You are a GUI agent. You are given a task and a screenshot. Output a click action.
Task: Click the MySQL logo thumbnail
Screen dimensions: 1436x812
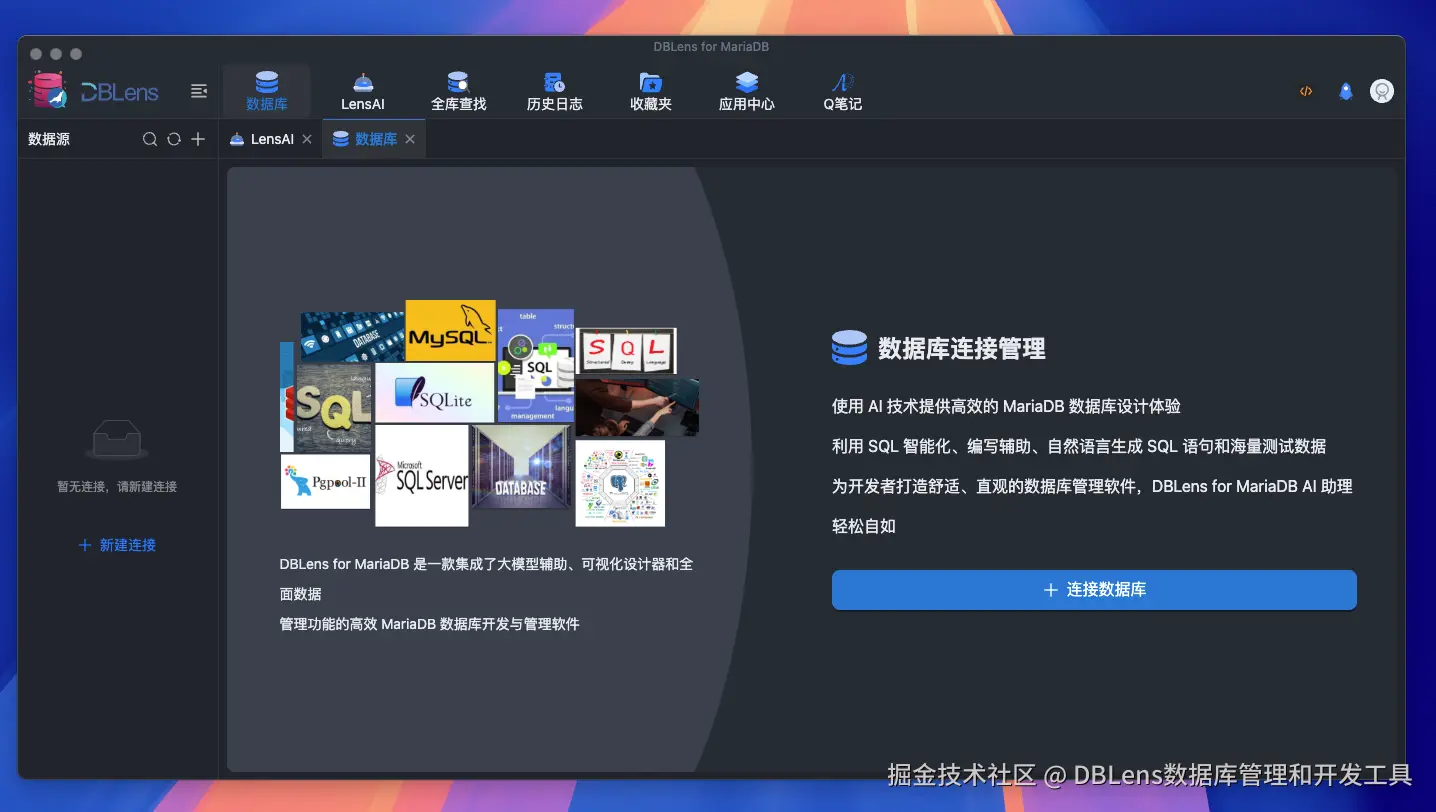(x=450, y=331)
